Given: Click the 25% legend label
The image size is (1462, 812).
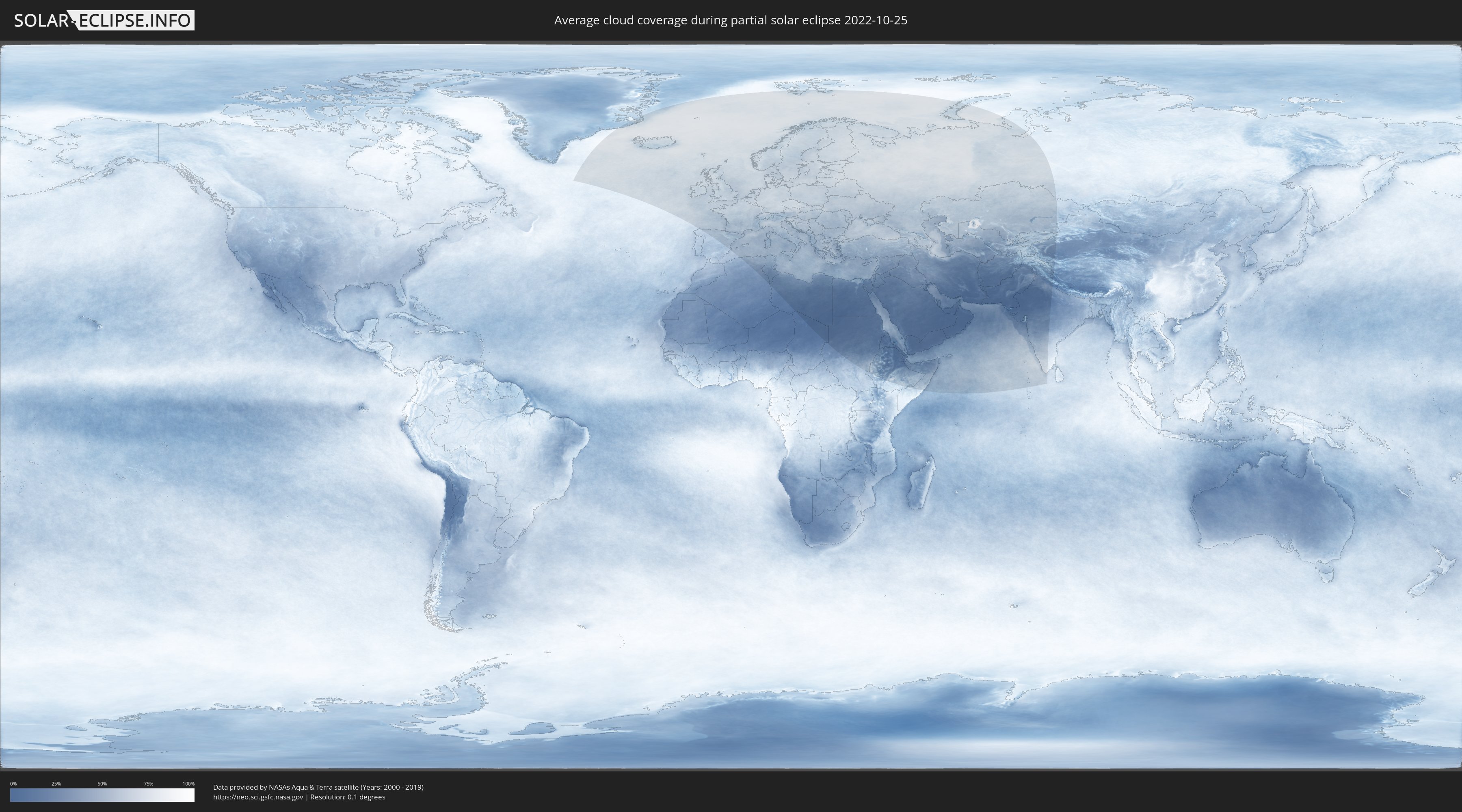Looking at the screenshot, I should pyautogui.click(x=56, y=784).
